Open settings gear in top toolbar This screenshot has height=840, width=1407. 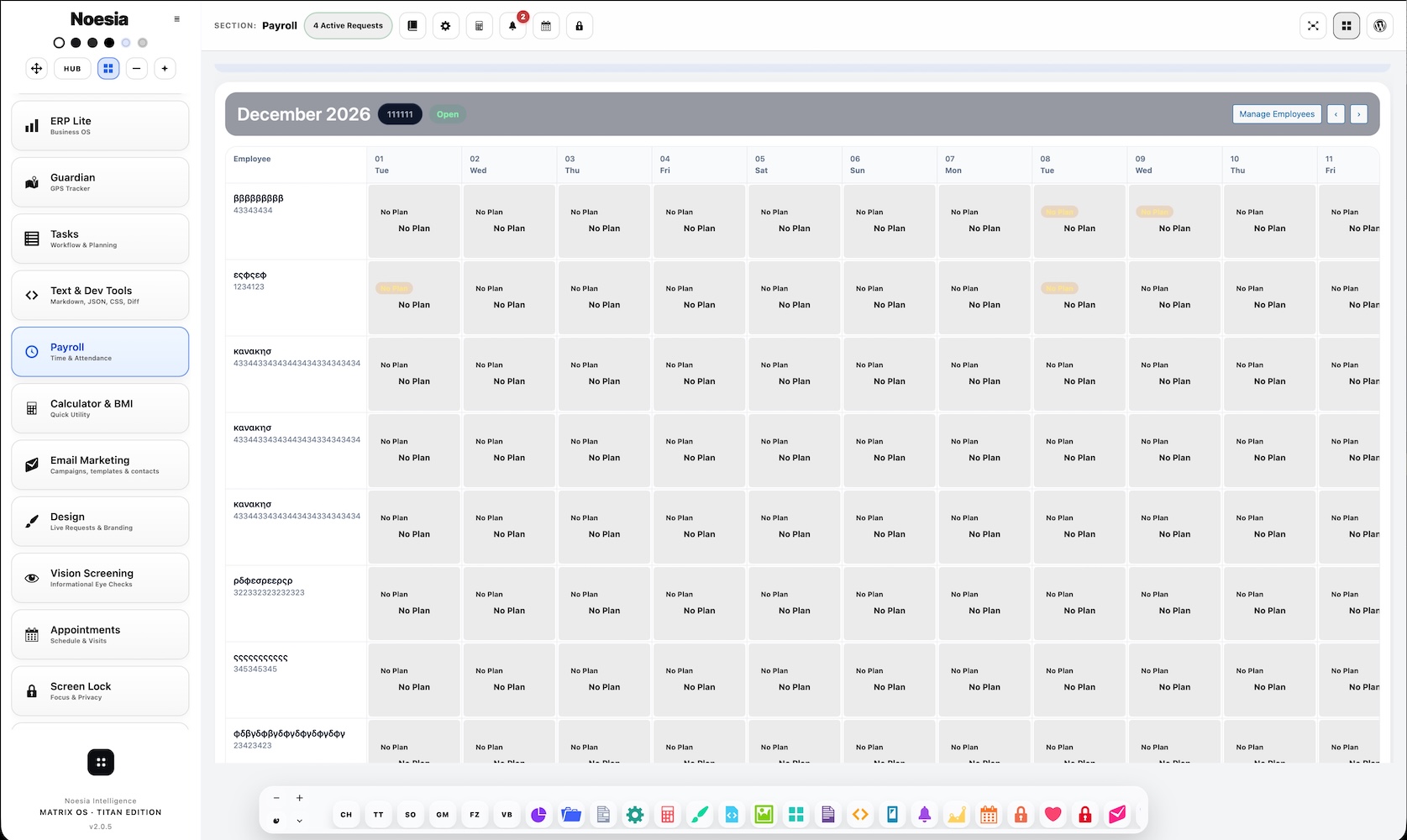445,26
